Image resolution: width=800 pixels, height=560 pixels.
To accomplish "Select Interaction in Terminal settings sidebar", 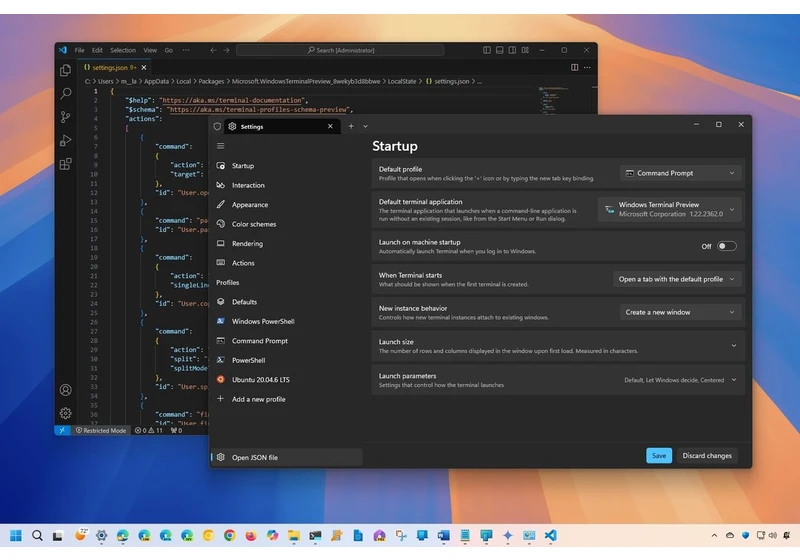I will coord(287,185).
